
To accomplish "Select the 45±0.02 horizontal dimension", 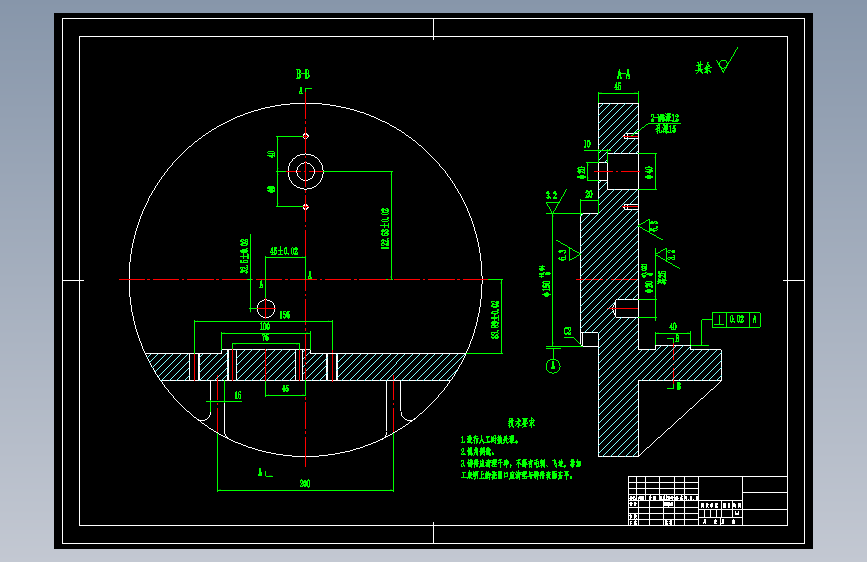I will click(x=284, y=251).
